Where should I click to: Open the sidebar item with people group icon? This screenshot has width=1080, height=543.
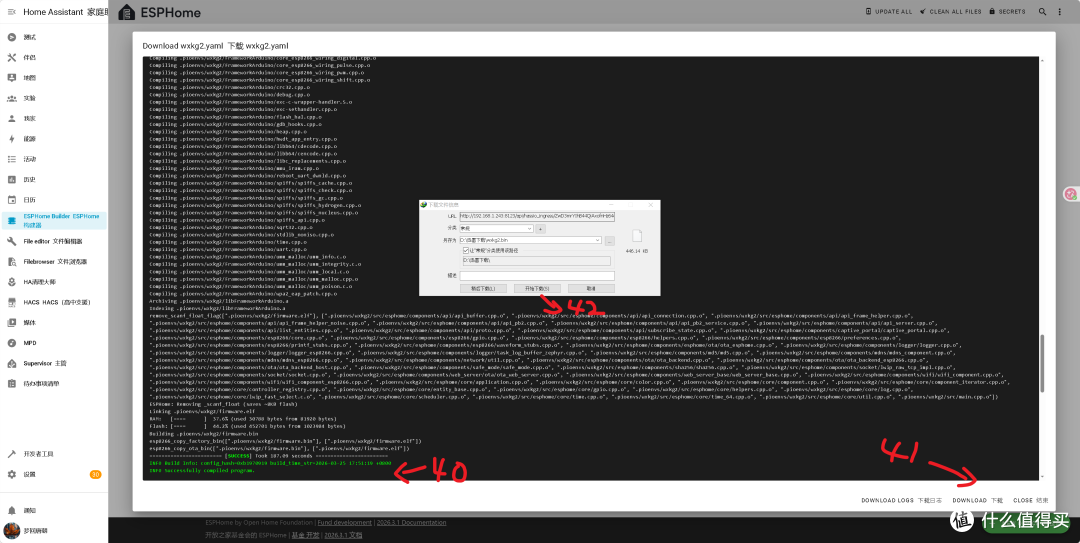pyautogui.click(x=54, y=98)
